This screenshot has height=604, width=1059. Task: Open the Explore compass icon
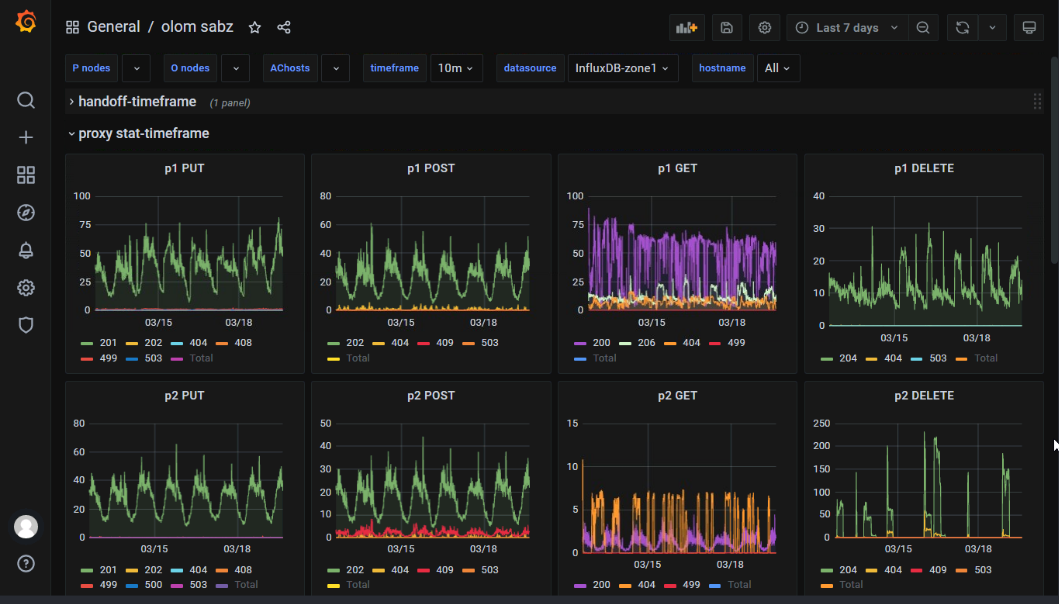(x=26, y=212)
